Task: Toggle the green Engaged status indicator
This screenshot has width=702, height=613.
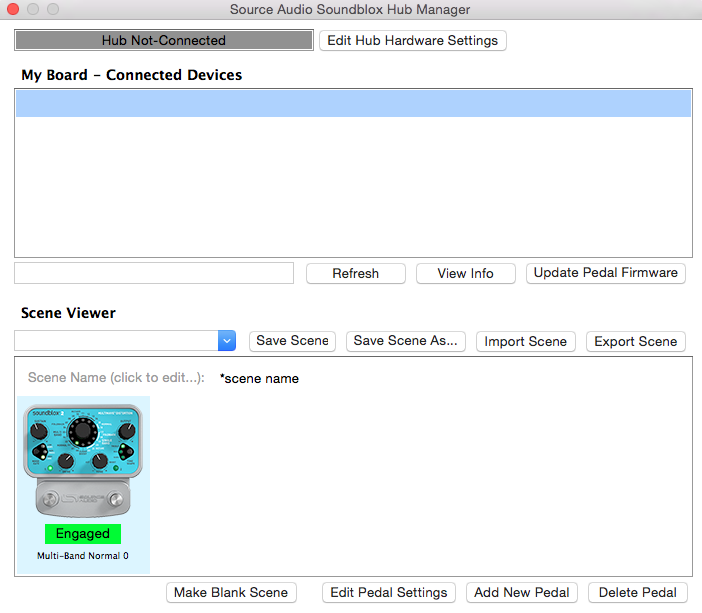Action: 83,534
